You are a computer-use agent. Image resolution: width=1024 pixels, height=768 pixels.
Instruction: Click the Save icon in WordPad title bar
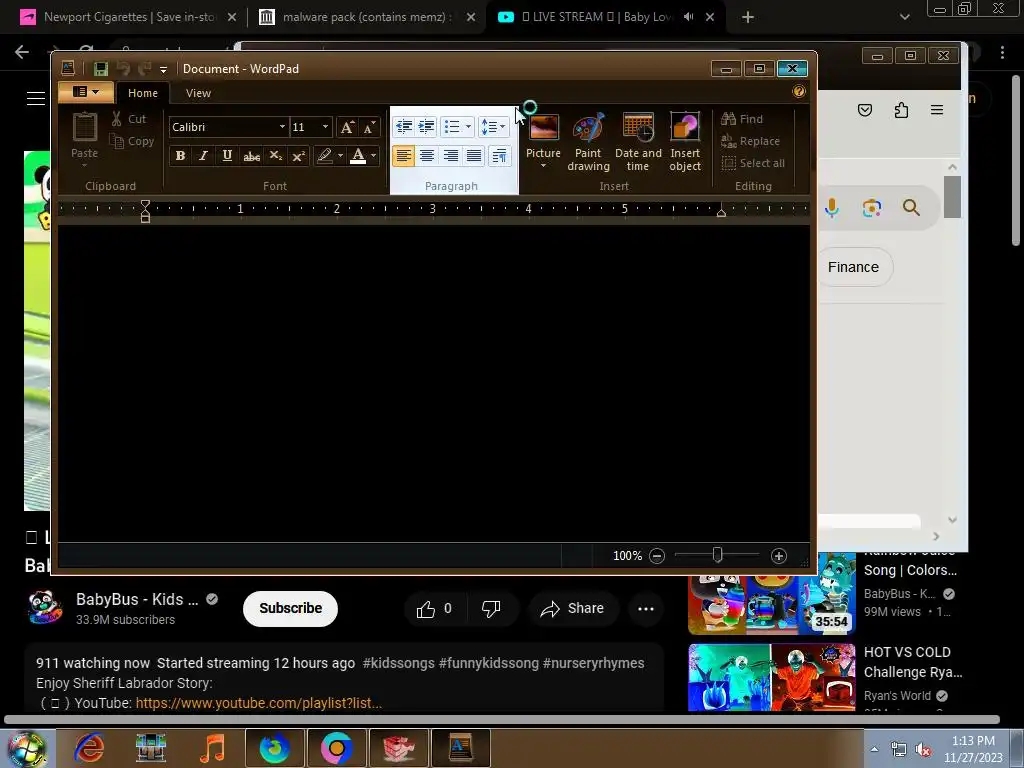[x=101, y=69]
